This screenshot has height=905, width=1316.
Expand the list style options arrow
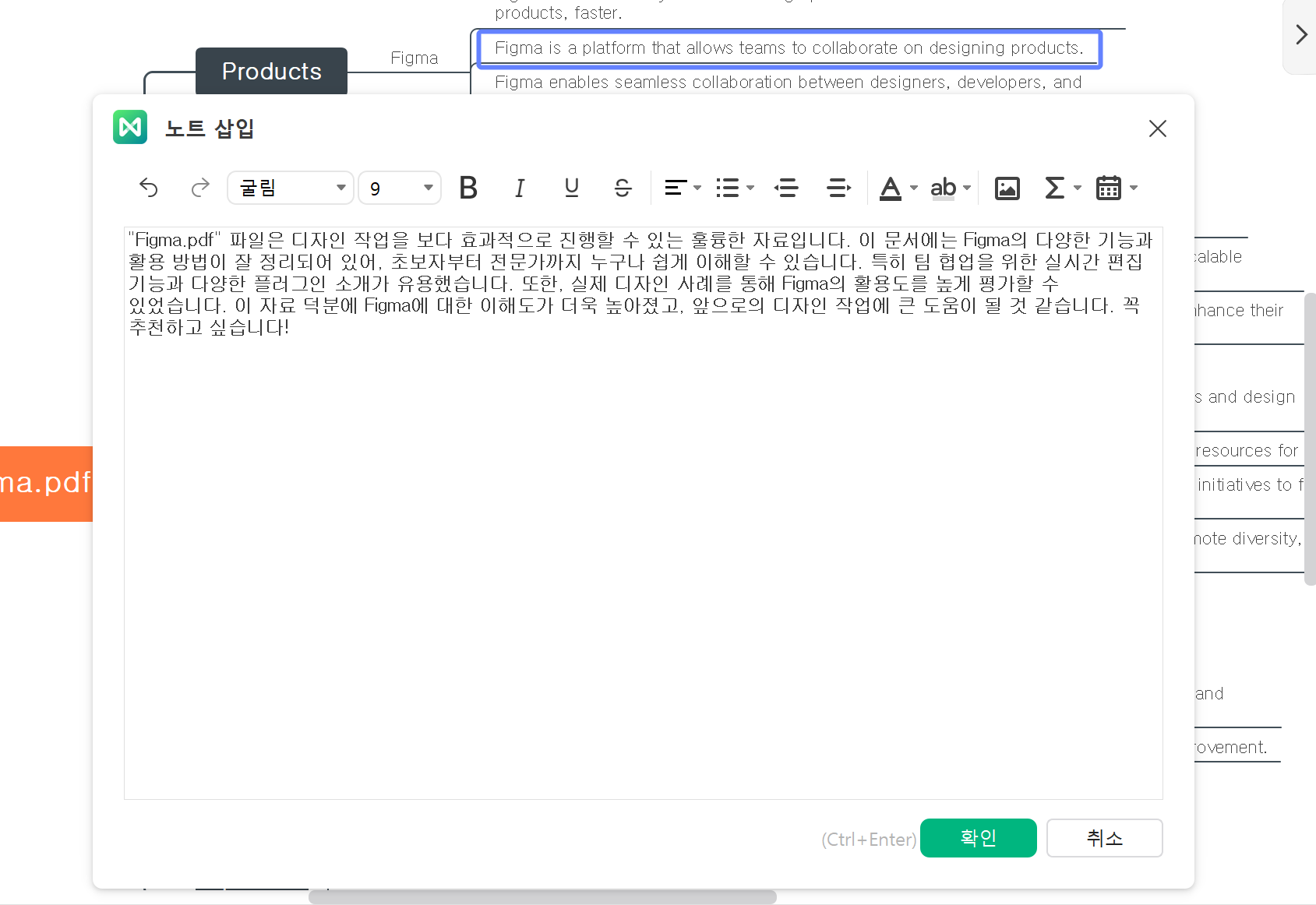[x=750, y=188]
